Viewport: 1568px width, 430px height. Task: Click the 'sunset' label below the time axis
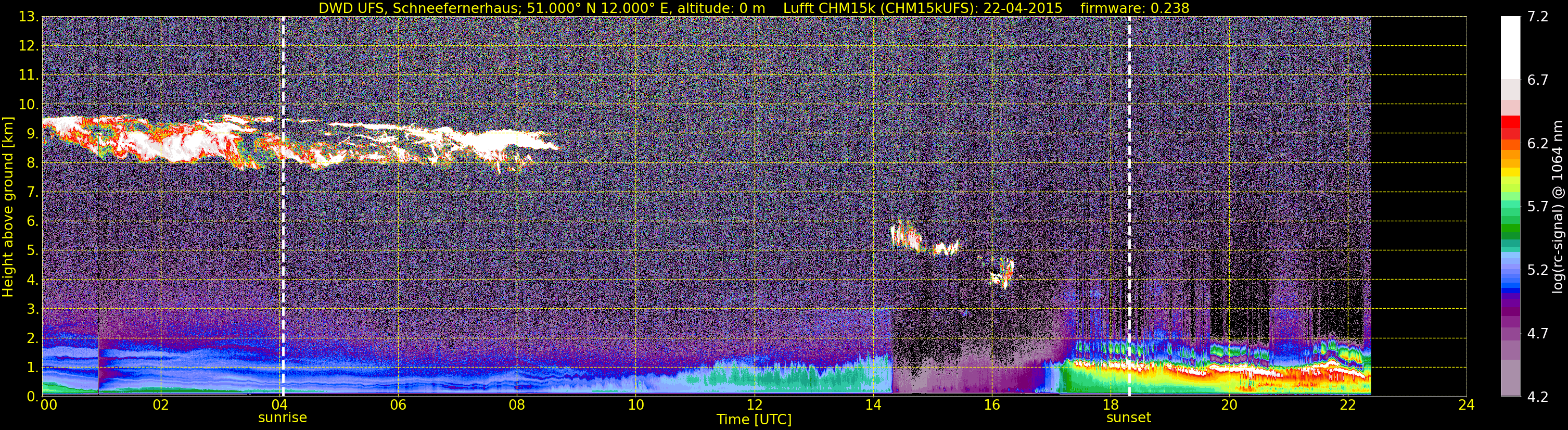coord(1129,418)
